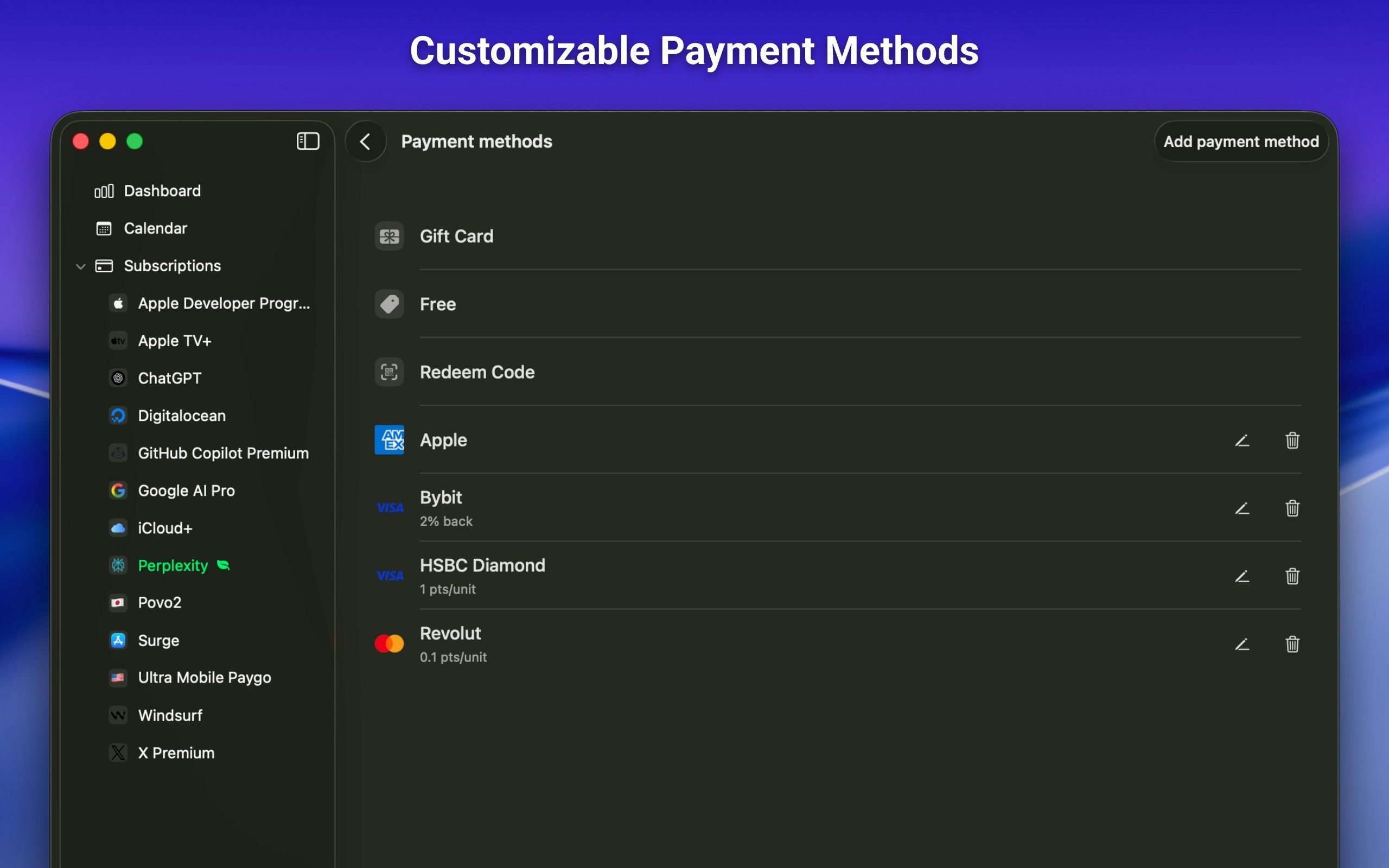1389x868 pixels.
Task: Select GitHub Copilot Premium in sidebar
Action: tap(222, 453)
